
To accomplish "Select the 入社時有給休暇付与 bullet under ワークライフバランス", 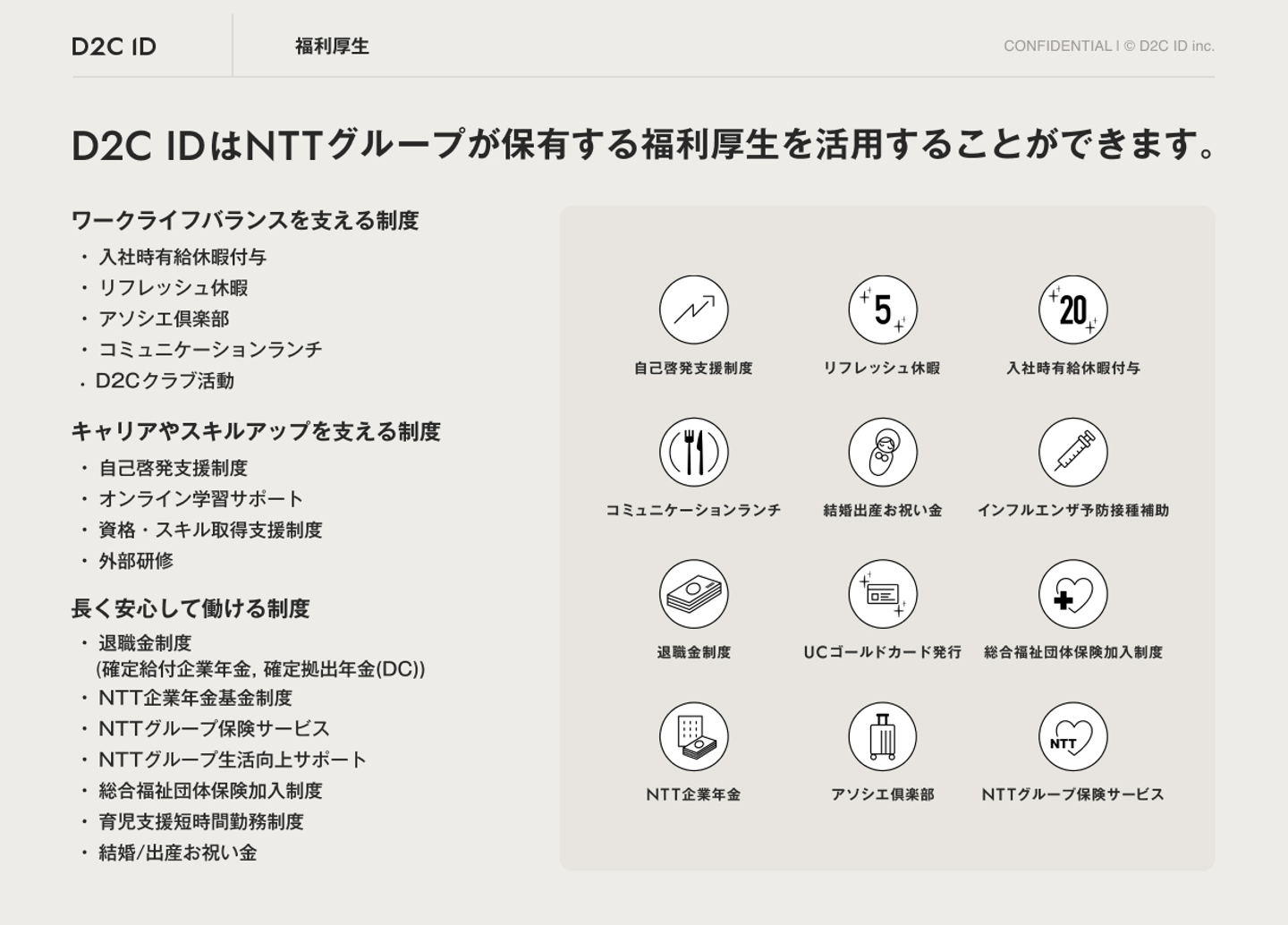I will click(x=182, y=257).
